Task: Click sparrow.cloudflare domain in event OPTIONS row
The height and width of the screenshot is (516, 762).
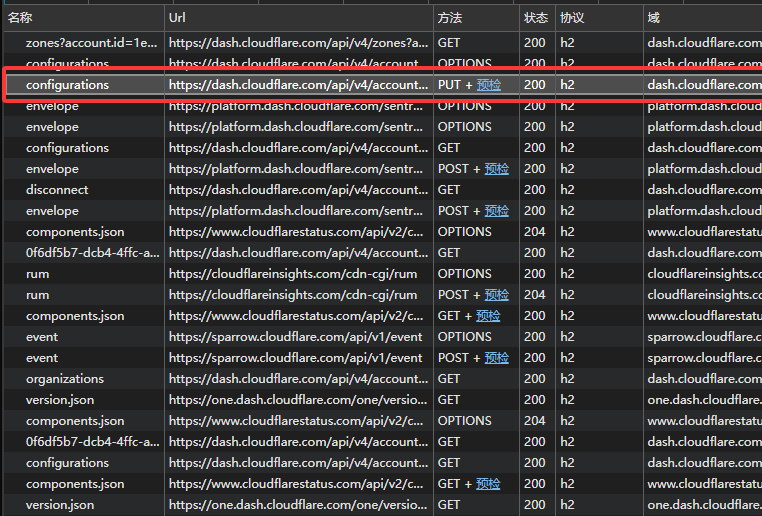Action: pos(704,337)
